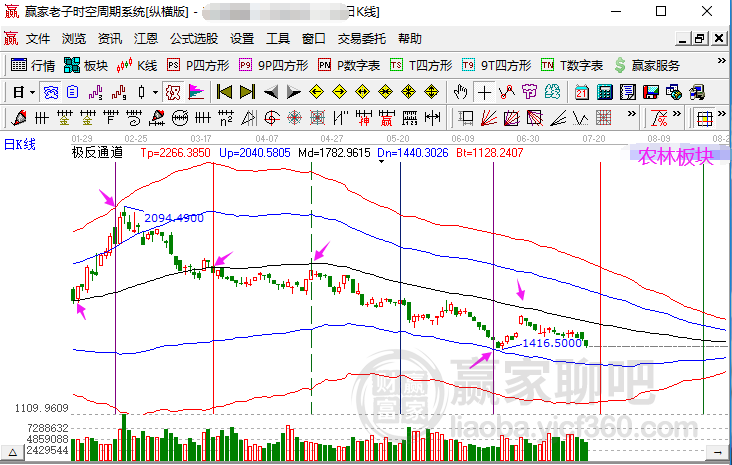Open the T四方形 tool

[x=421, y=65]
